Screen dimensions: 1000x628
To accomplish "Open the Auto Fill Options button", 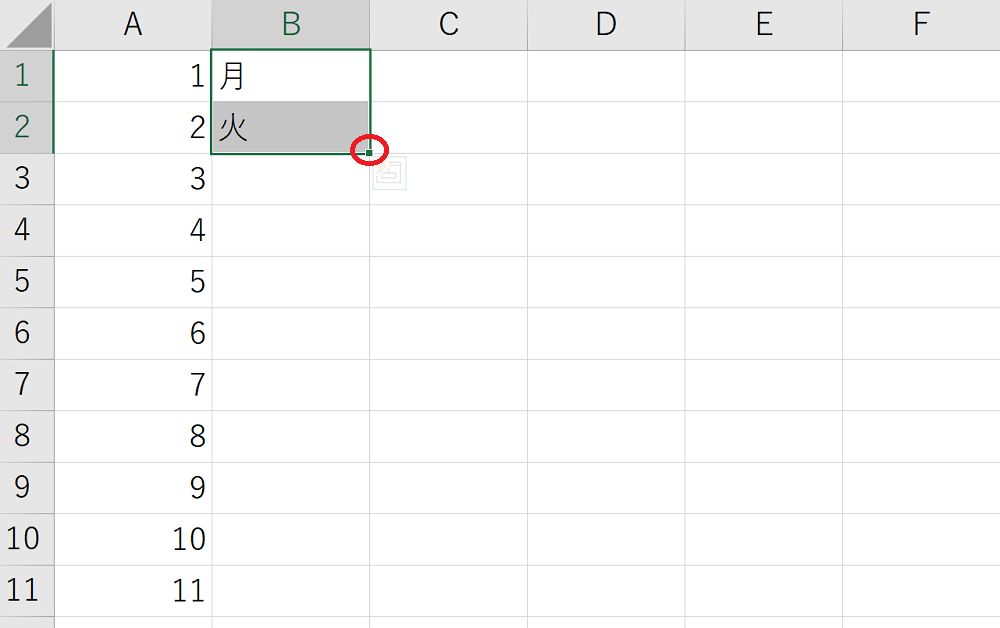I will [391, 173].
